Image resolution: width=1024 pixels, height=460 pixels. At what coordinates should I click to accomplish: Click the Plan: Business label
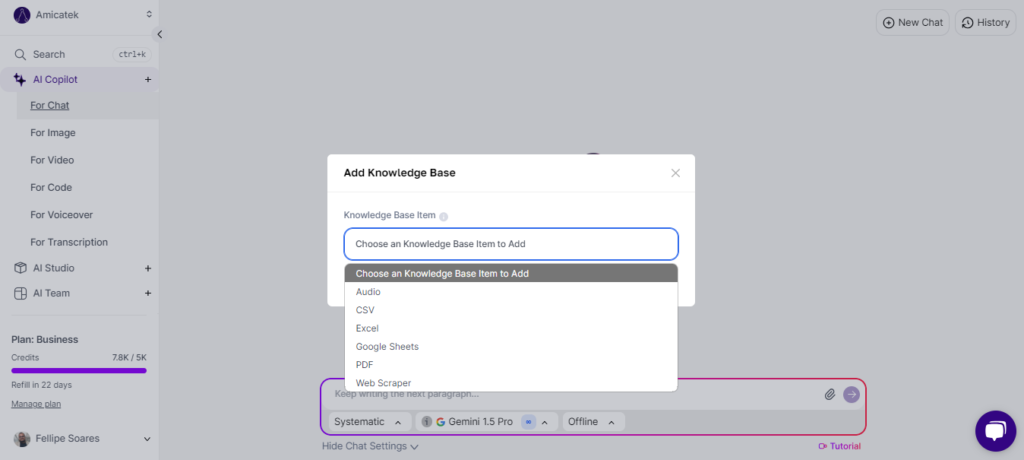pyautogui.click(x=44, y=340)
